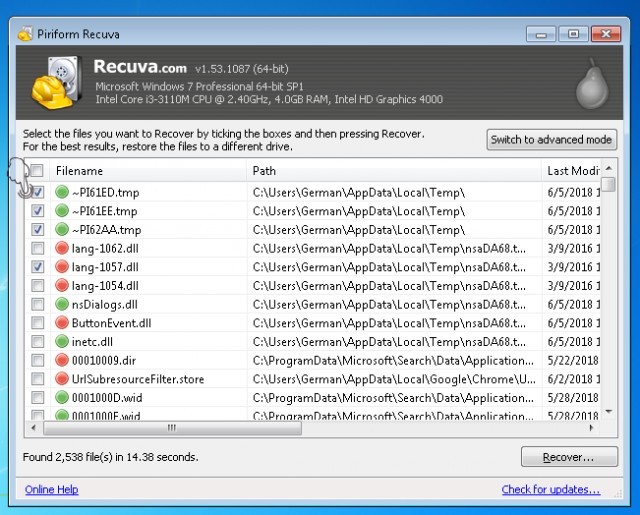
Task: Minimize the Piriform Recuva window
Action: (541, 34)
